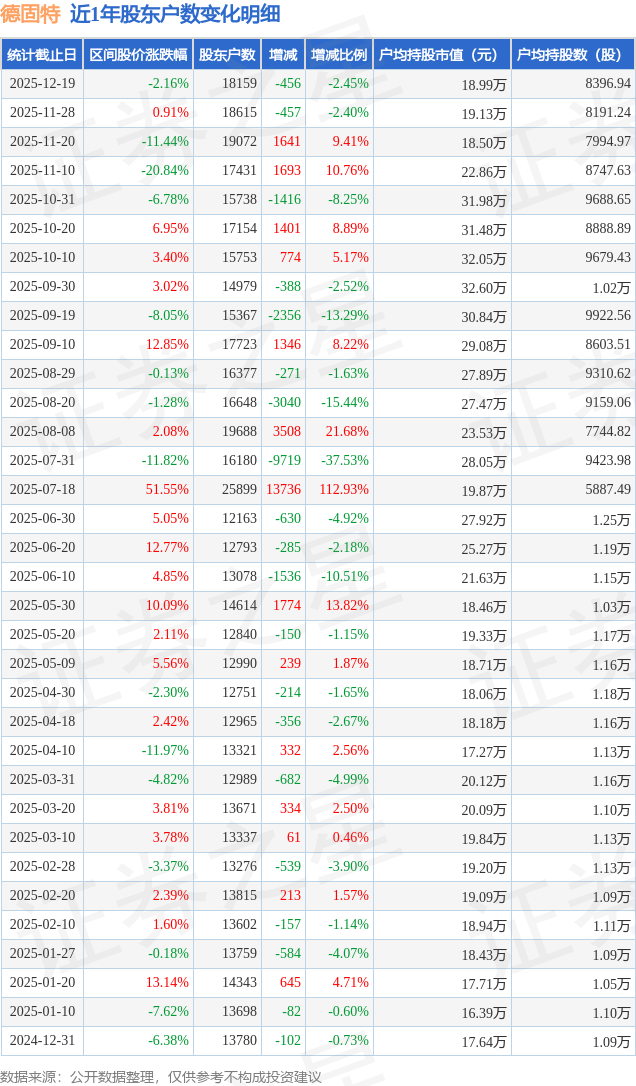Select the 2025-12-19 date cell

(42, 84)
